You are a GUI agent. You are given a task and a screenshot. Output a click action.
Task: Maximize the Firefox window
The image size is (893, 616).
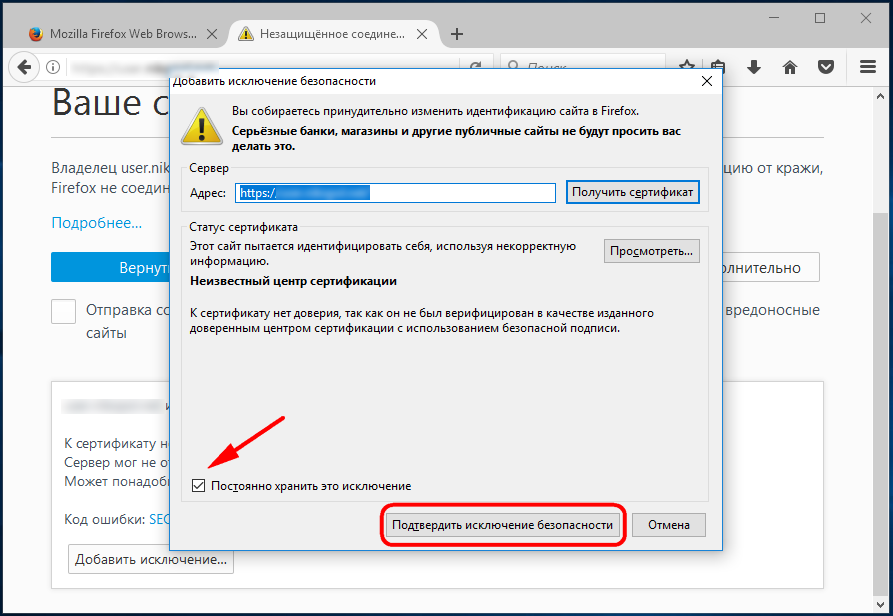(x=820, y=18)
